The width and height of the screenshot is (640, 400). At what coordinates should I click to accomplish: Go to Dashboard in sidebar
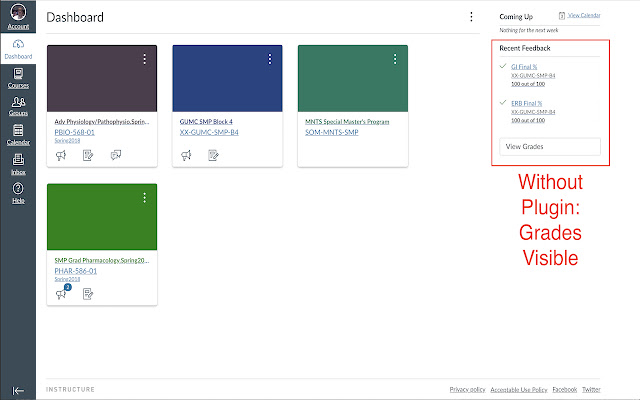(18, 49)
